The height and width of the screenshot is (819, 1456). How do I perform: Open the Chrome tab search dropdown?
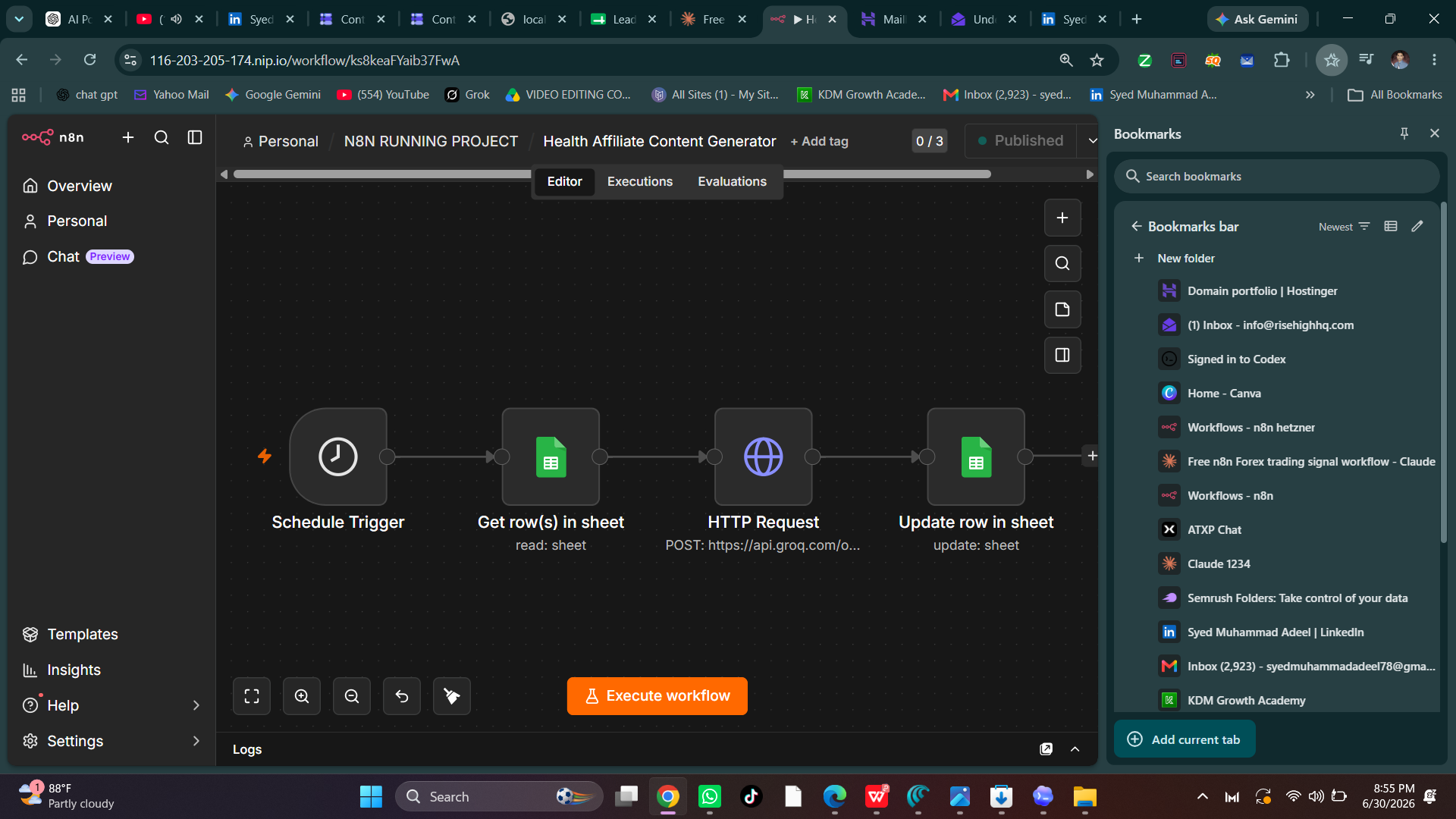[19, 19]
